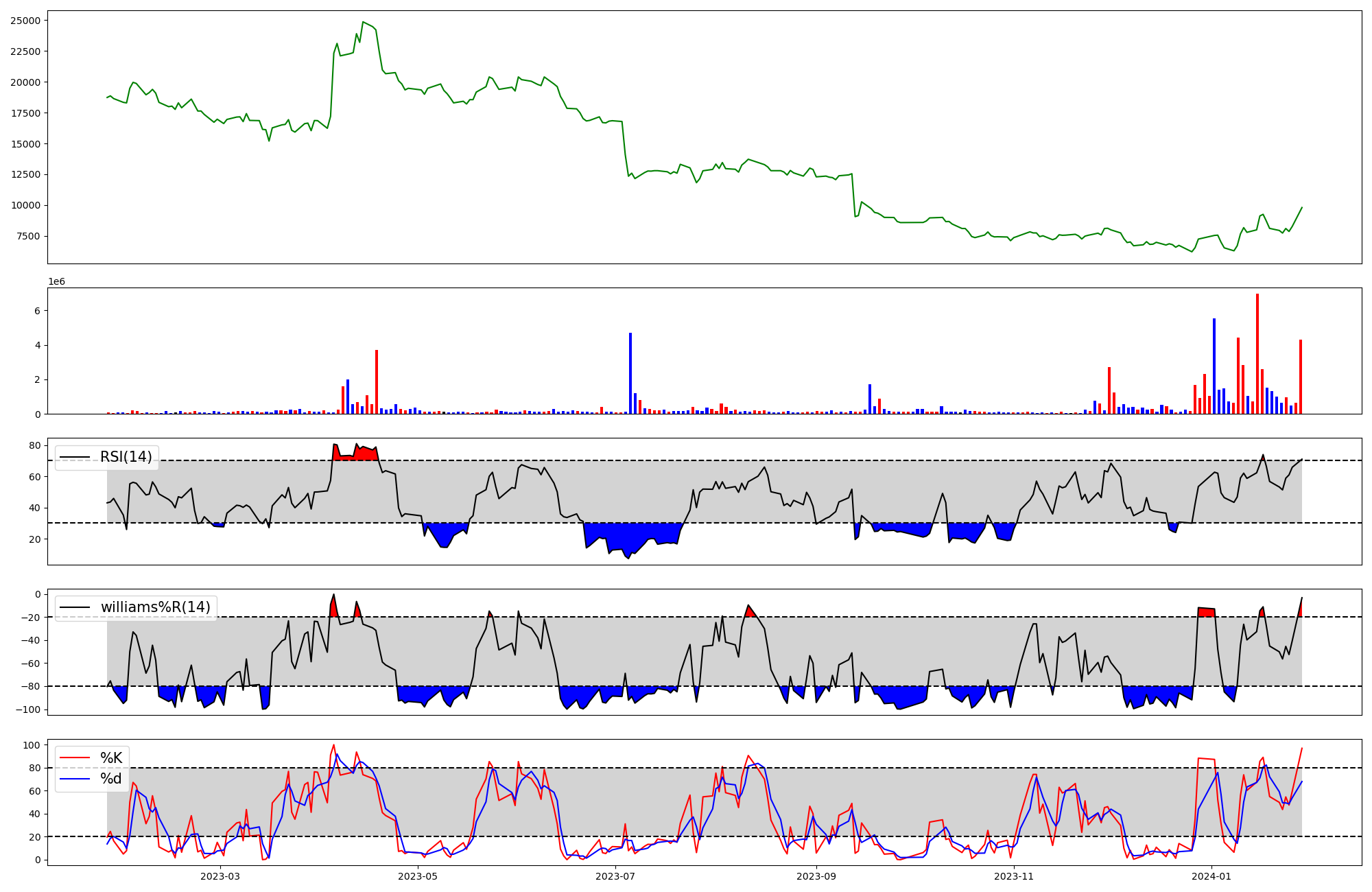Click the 2023-05 x-axis date label
Image resolution: width=1372 pixels, height=892 pixels.
417,876
